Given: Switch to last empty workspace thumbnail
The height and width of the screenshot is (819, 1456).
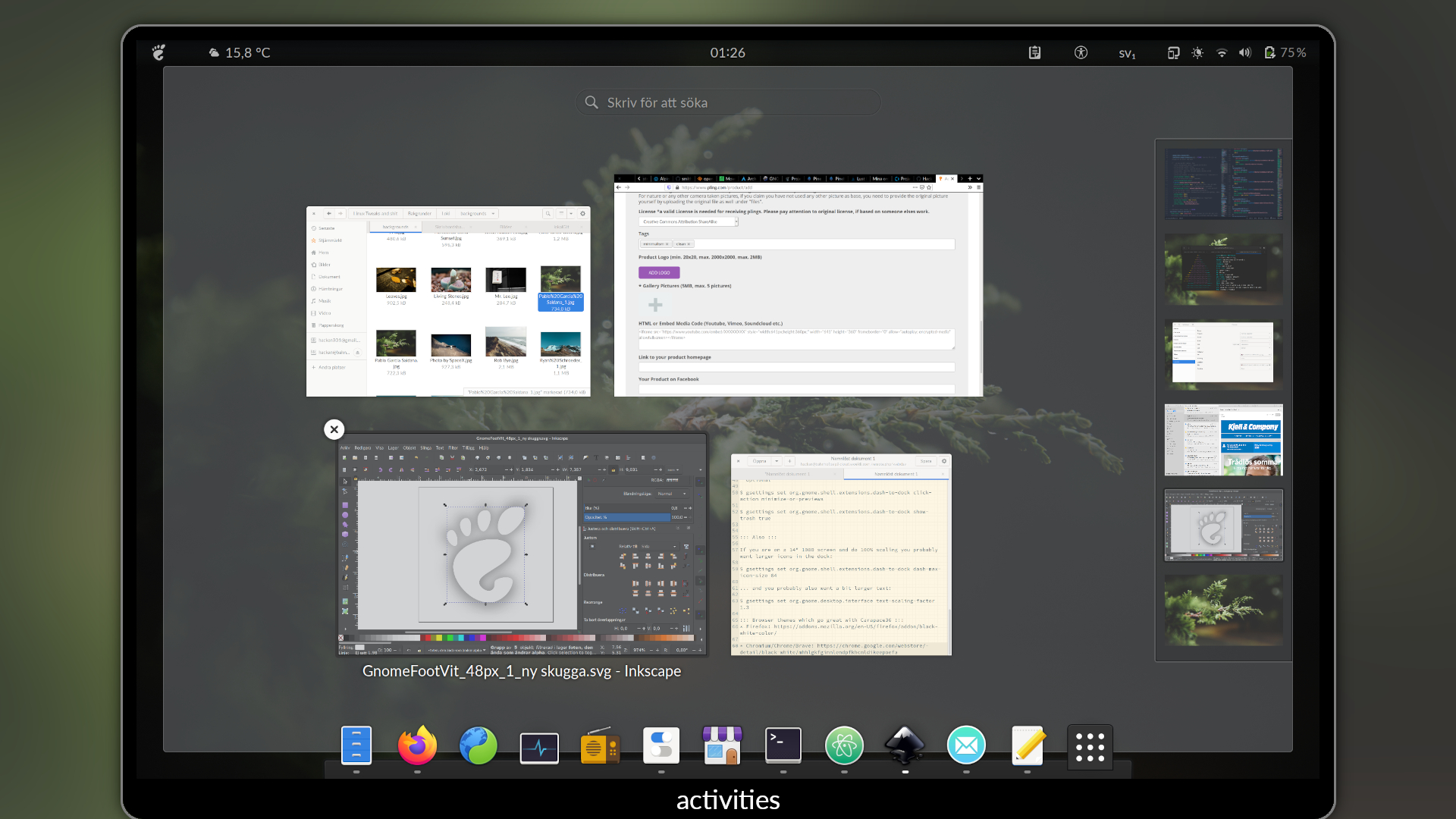Looking at the screenshot, I should (1224, 610).
